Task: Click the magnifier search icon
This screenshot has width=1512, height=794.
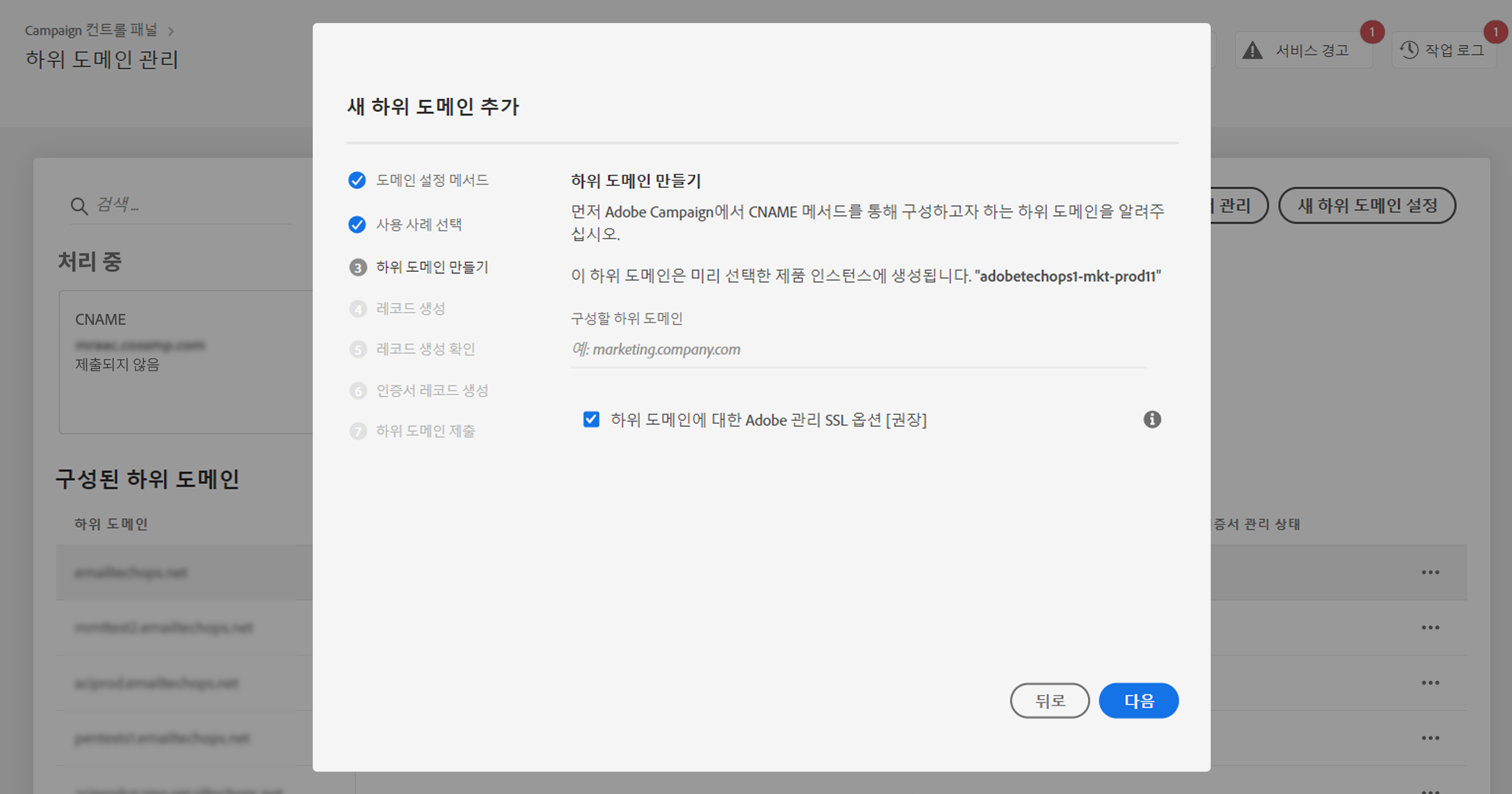Action: coord(79,206)
